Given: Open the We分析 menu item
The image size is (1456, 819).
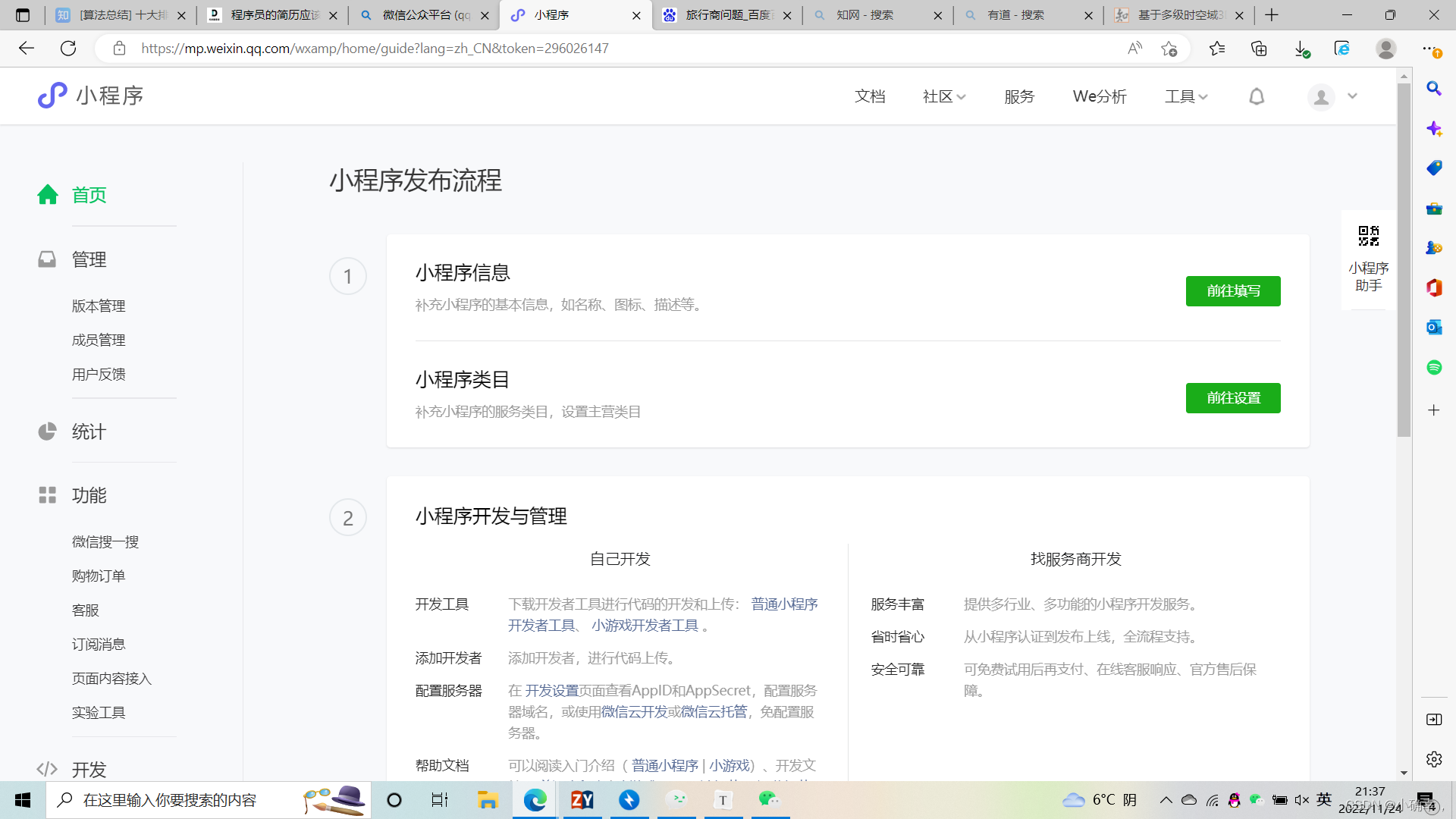Looking at the screenshot, I should click(1100, 96).
